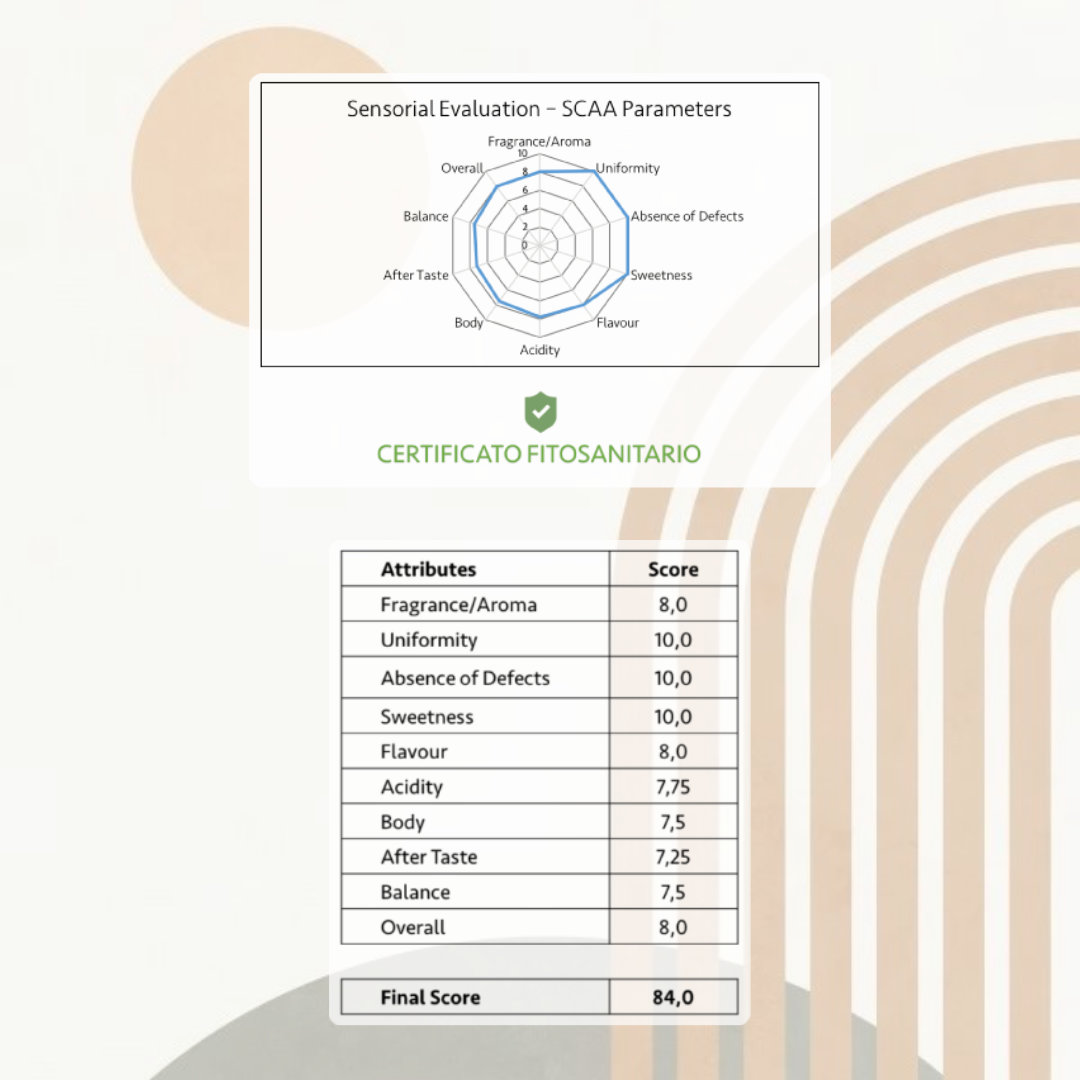The width and height of the screenshot is (1080, 1080).
Task: Click the 'Final Score' label
Action: [430, 997]
